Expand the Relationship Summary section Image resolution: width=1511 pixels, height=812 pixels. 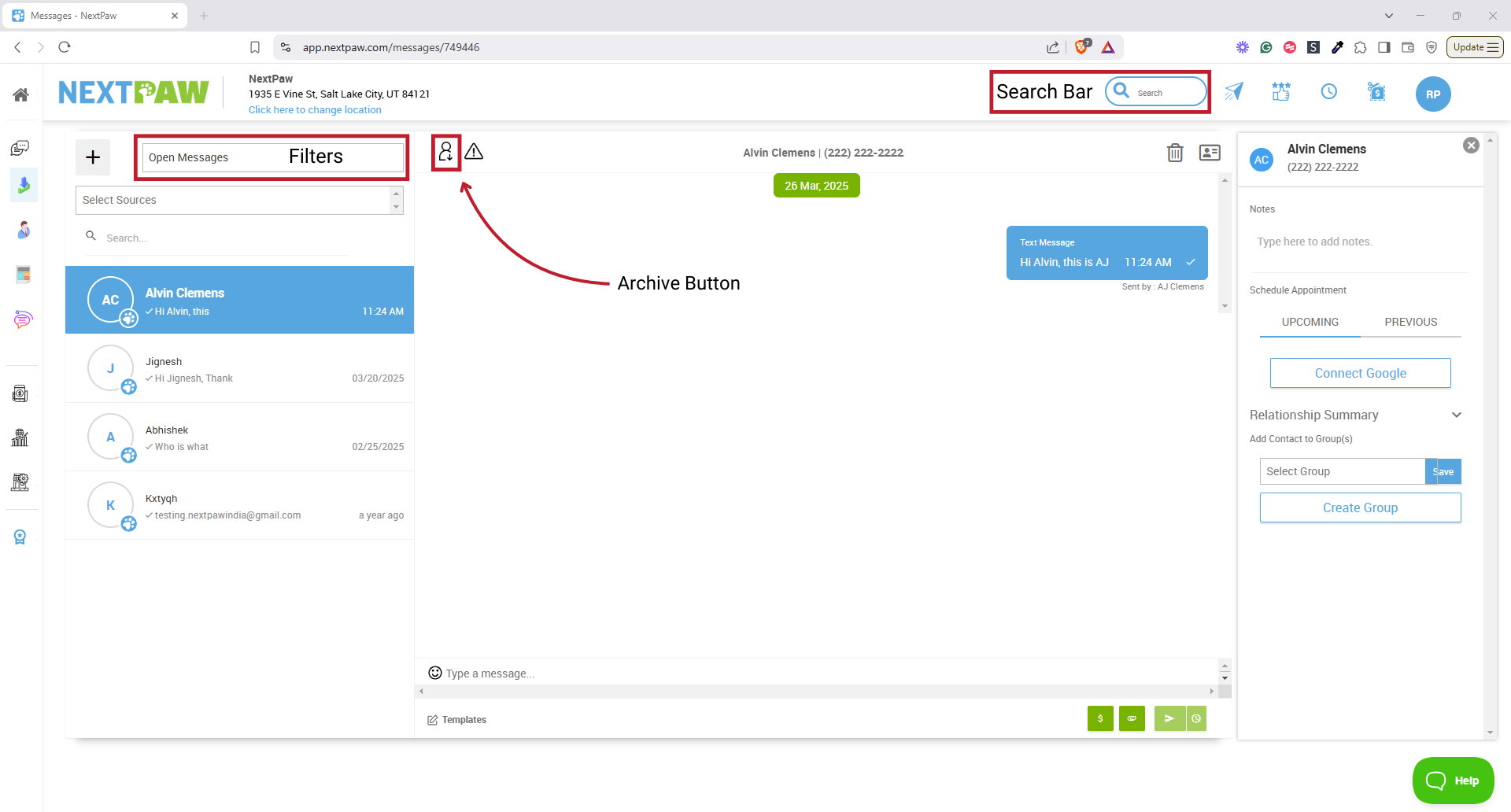pyautogui.click(x=1456, y=415)
